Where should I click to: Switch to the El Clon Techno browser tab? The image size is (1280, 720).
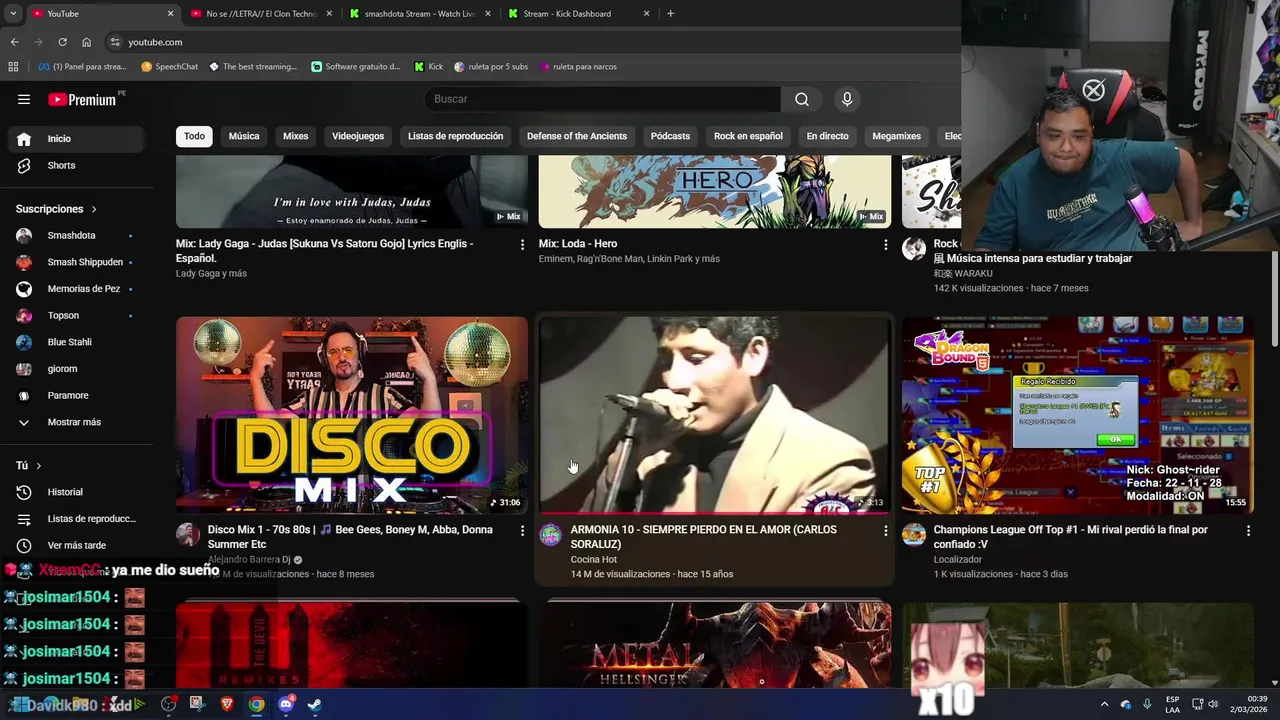pos(261,14)
